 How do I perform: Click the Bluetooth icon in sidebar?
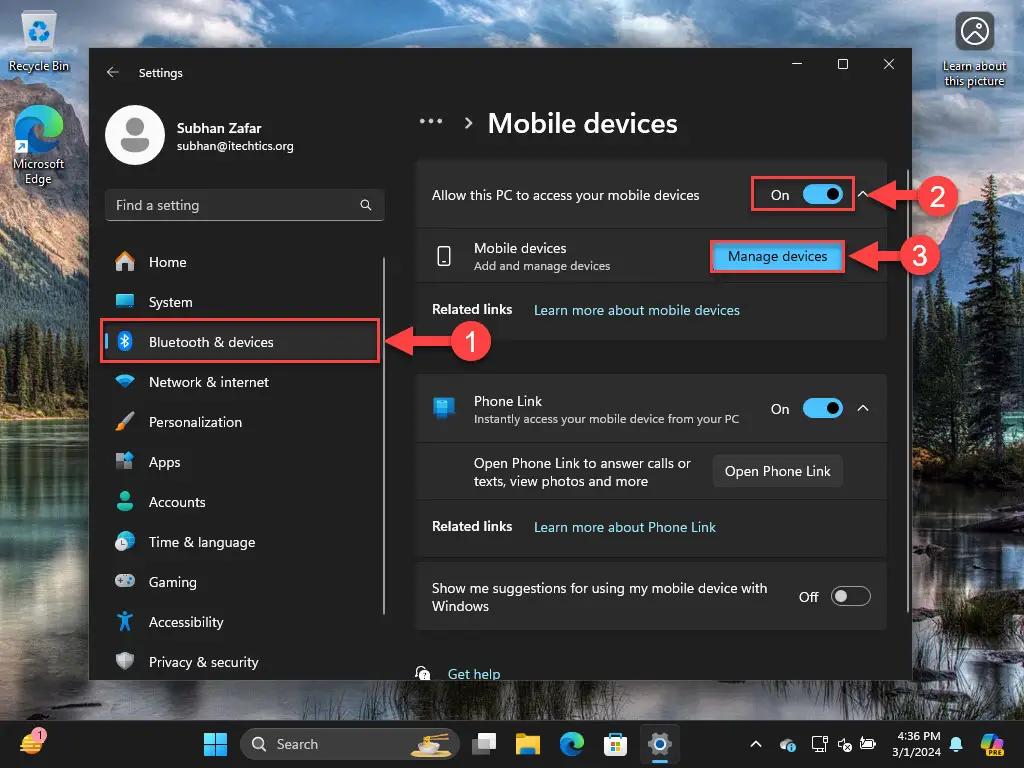pyautogui.click(x=125, y=342)
